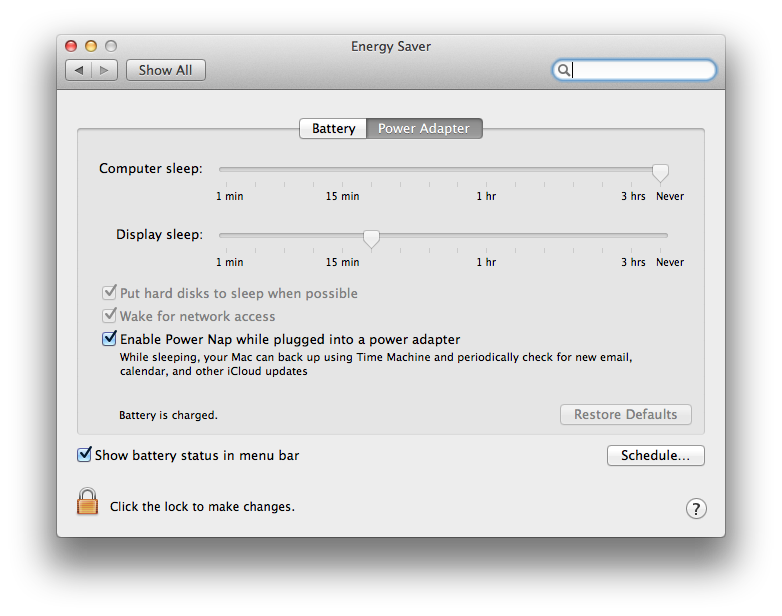This screenshot has width=782, height=616.
Task: Switch to the Battery tab
Action: [333, 128]
